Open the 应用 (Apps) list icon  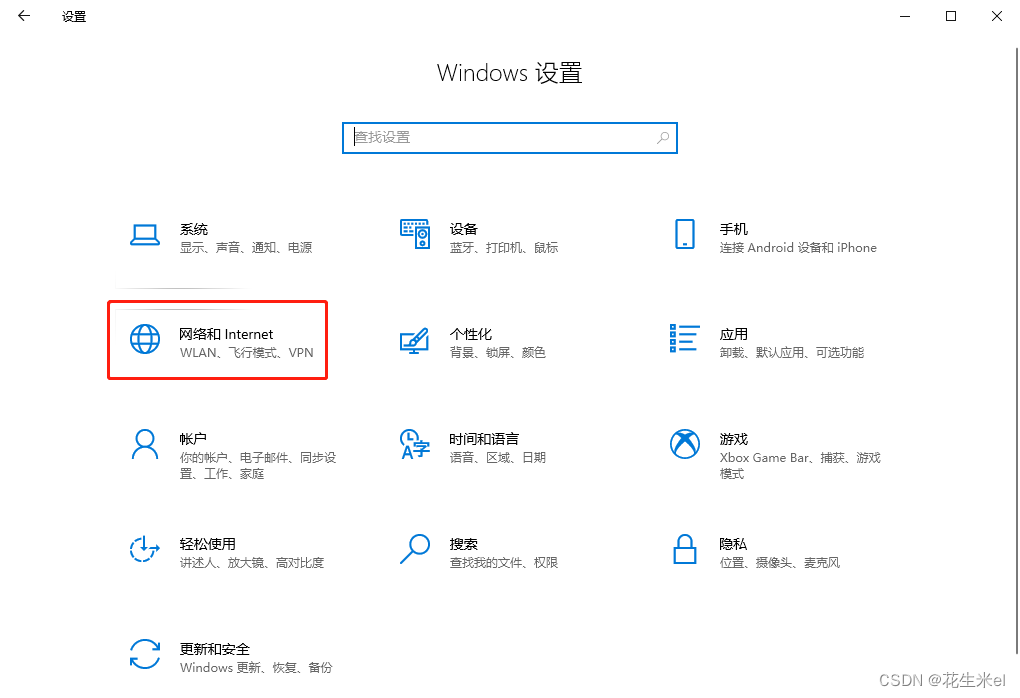685,340
